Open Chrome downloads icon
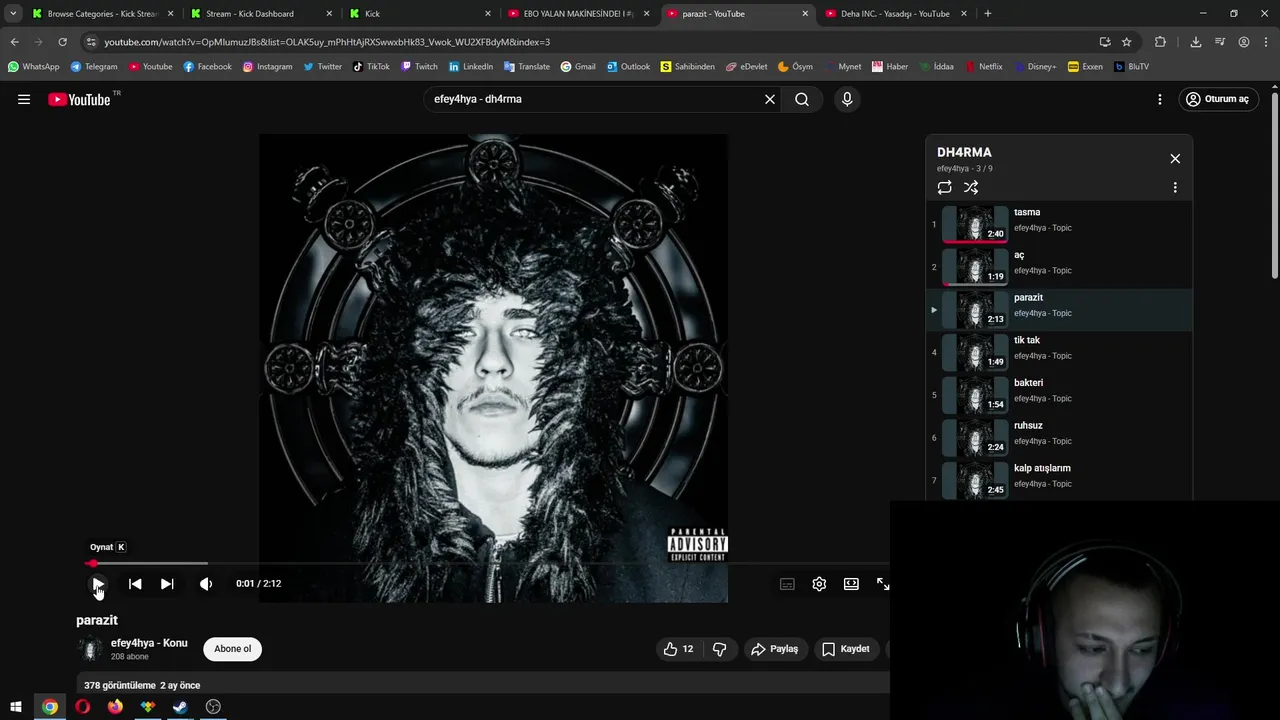Screen dimensions: 1280x720 coord(1195,42)
